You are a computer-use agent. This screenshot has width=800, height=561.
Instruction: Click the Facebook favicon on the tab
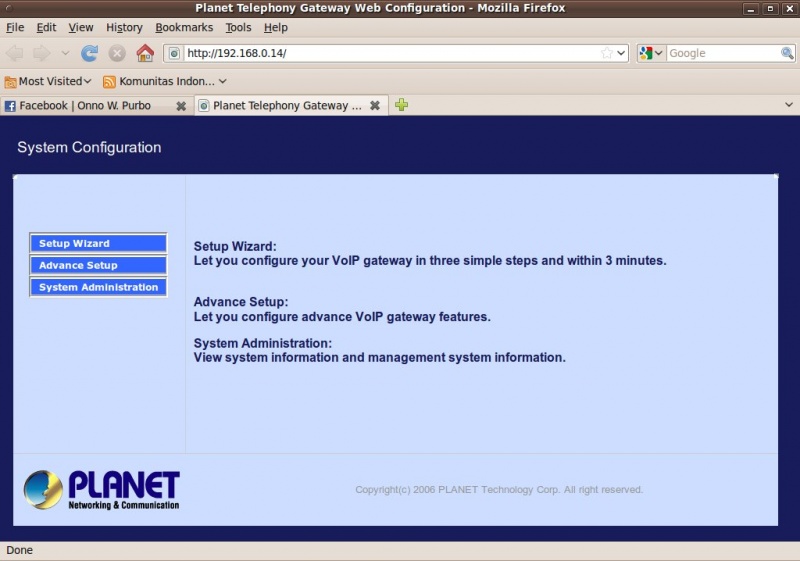10,106
